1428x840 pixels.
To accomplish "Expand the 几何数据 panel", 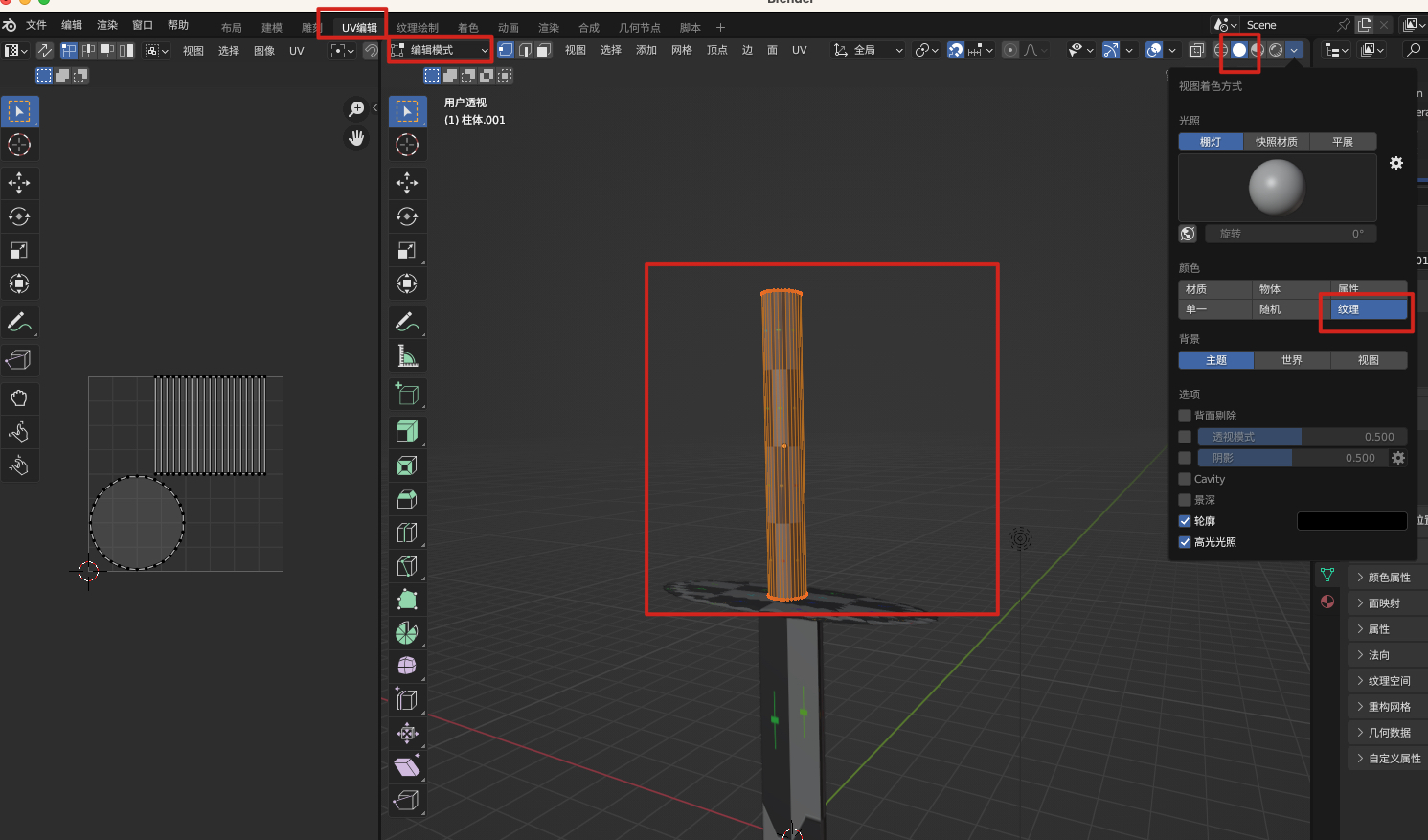I will [x=1388, y=733].
